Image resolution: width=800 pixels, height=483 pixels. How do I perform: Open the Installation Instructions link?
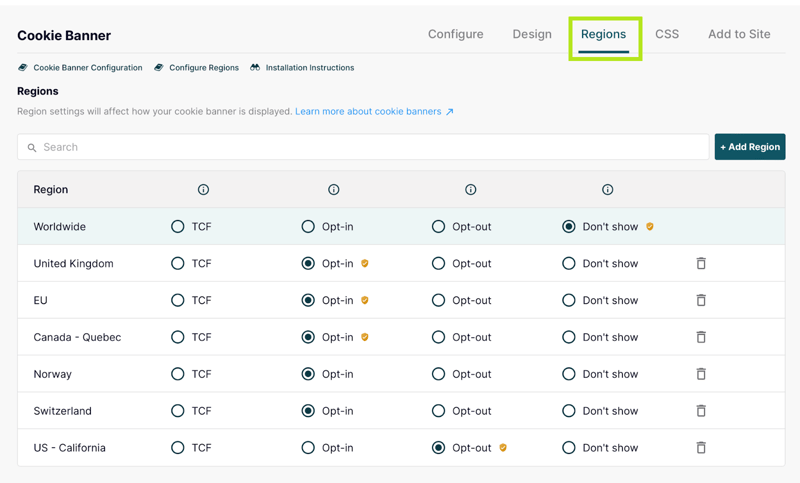click(x=309, y=68)
